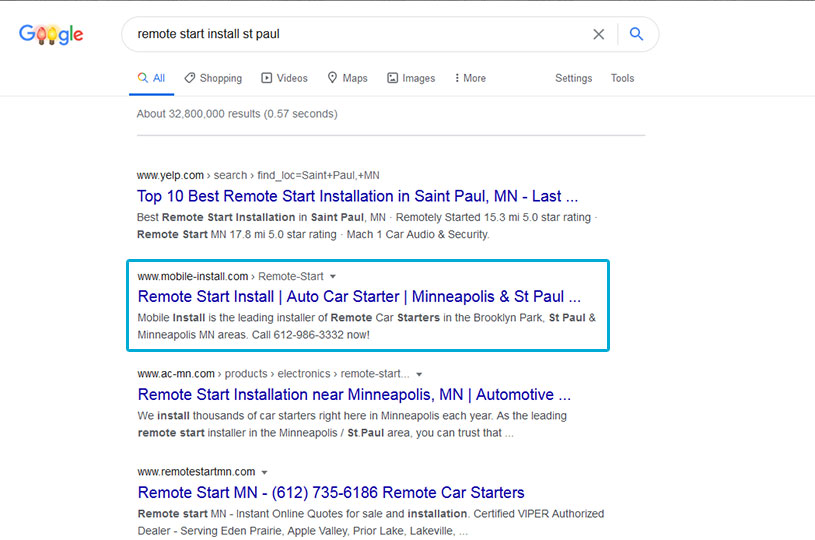Click the About 32,800,000 results text
Screen dimensions: 815x540
237,114
